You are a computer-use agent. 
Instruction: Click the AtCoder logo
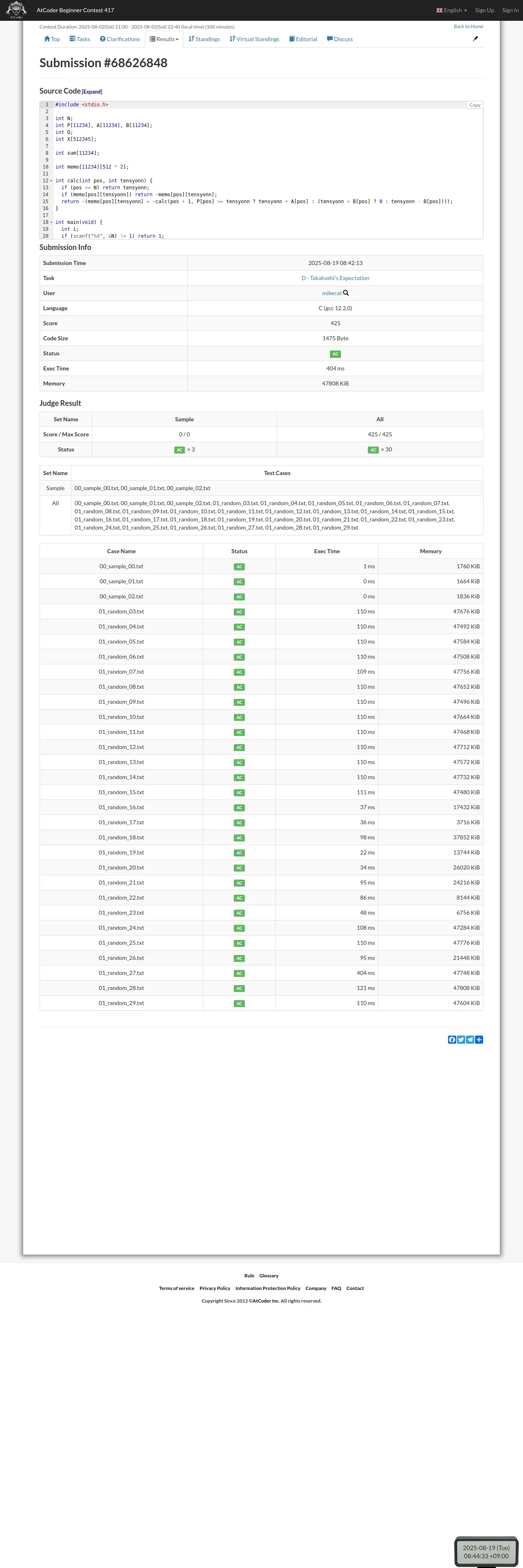[x=16, y=10]
